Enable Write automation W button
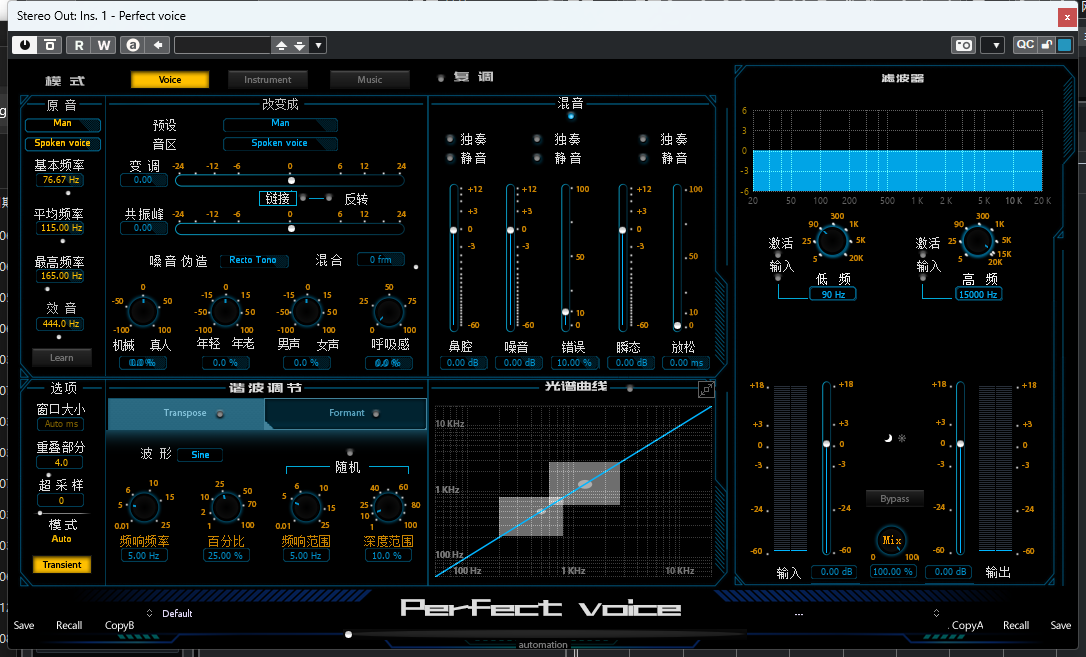 point(104,45)
